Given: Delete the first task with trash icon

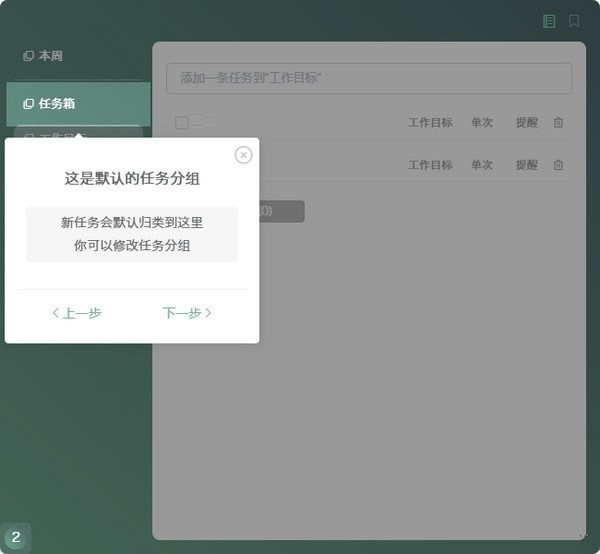Looking at the screenshot, I should [x=558, y=122].
